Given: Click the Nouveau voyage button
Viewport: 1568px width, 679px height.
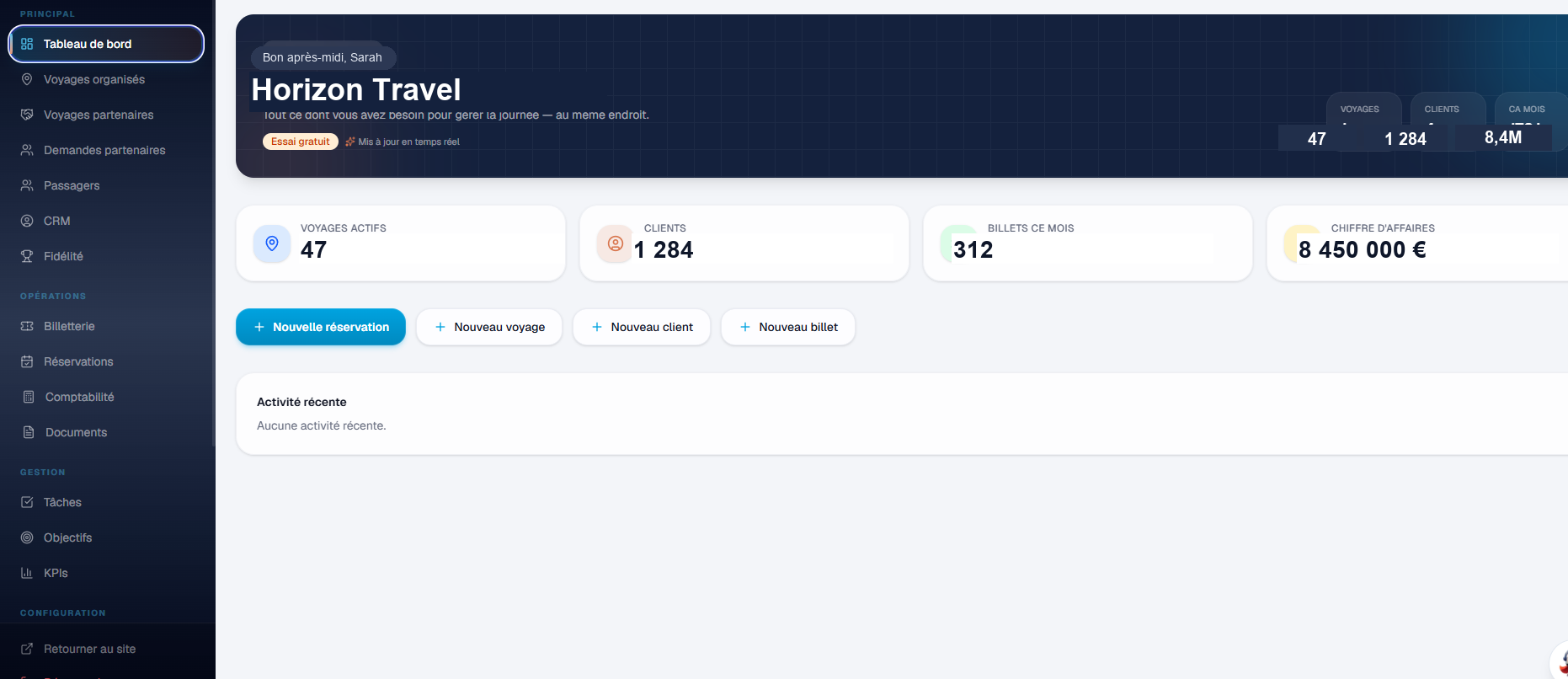Looking at the screenshot, I should [489, 327].
